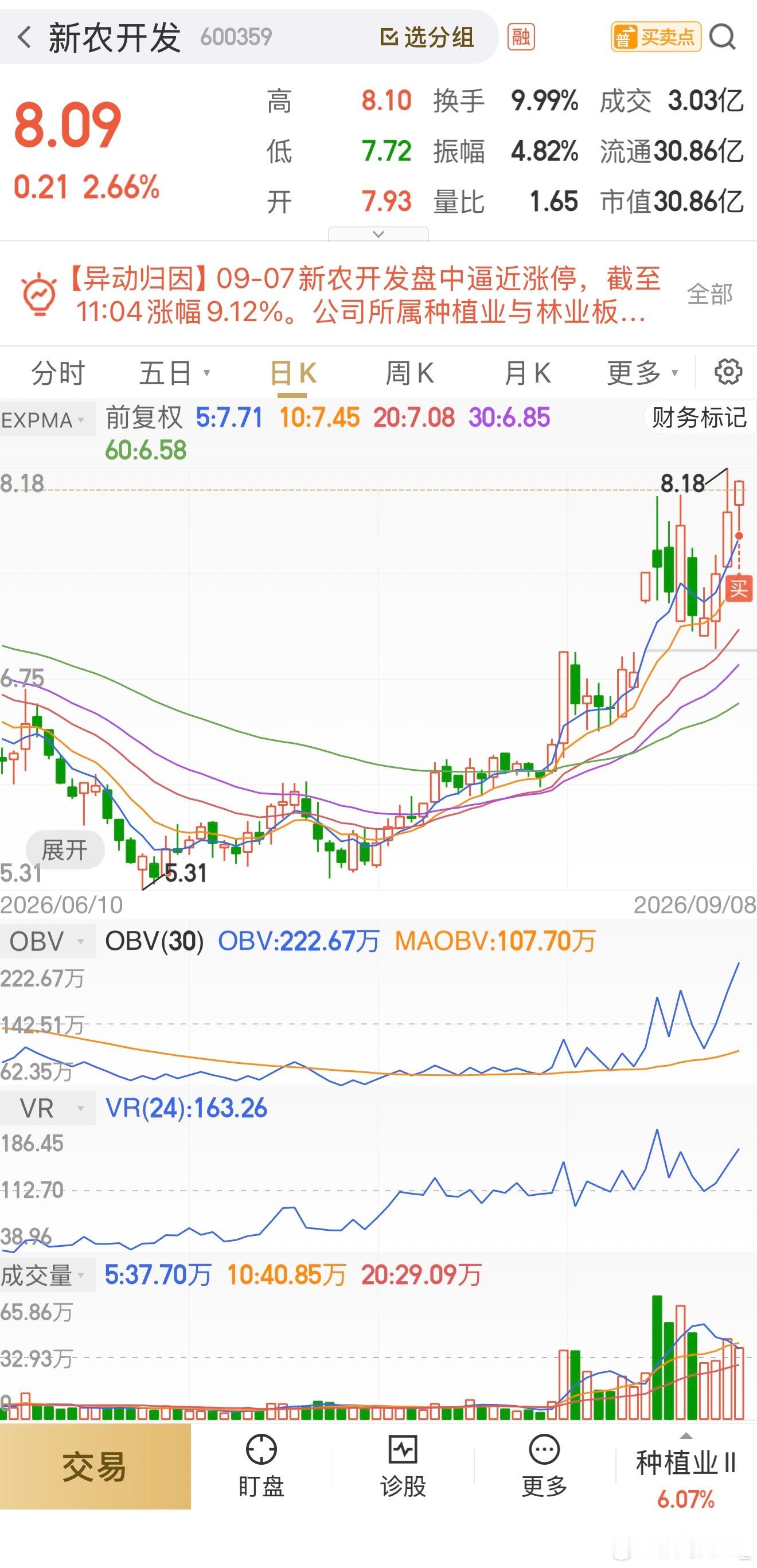757x1568 pixels.
Task: Open chart settings gear icon
Action: [728, 371]
